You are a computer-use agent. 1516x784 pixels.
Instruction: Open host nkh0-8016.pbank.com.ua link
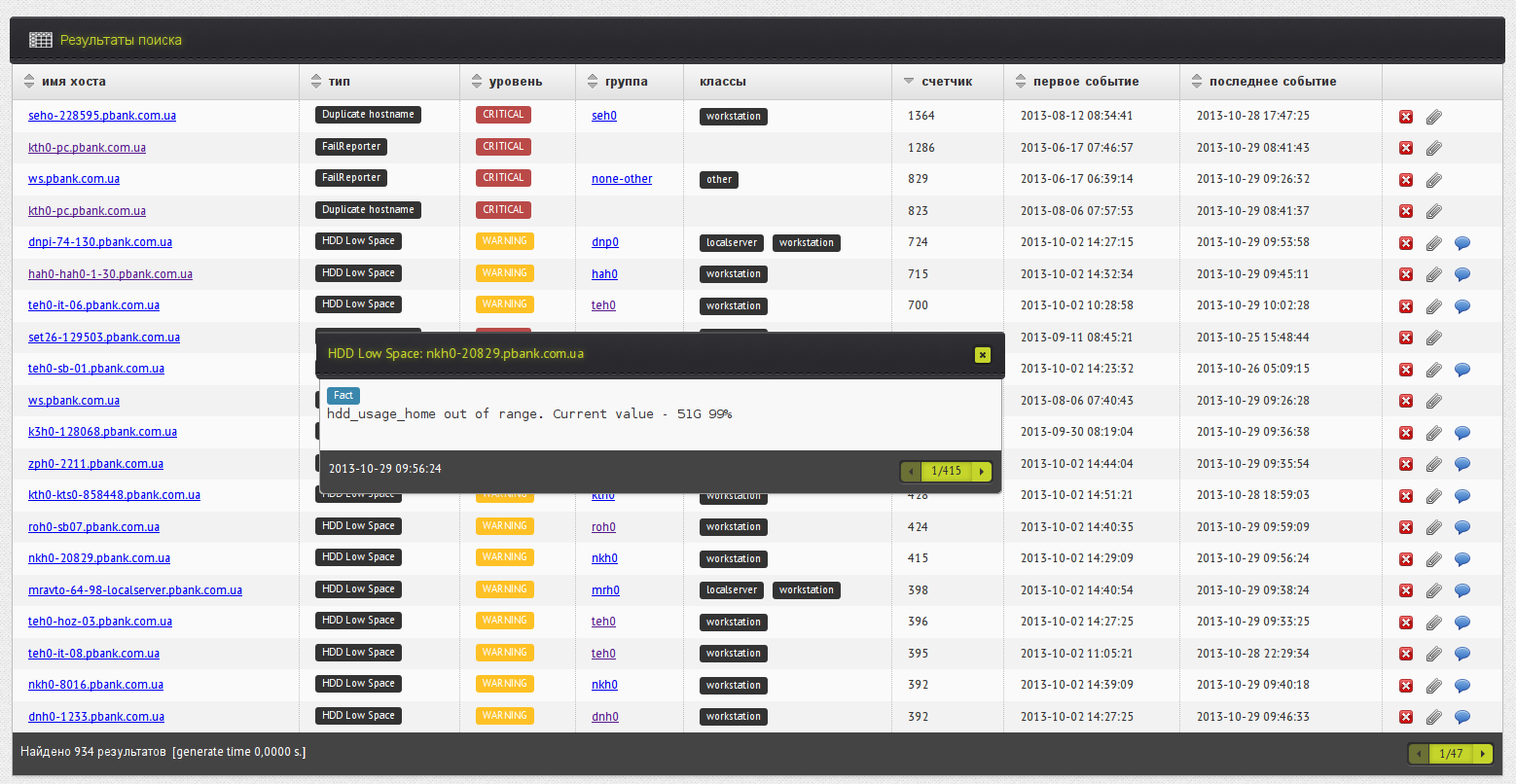(95, 685)
